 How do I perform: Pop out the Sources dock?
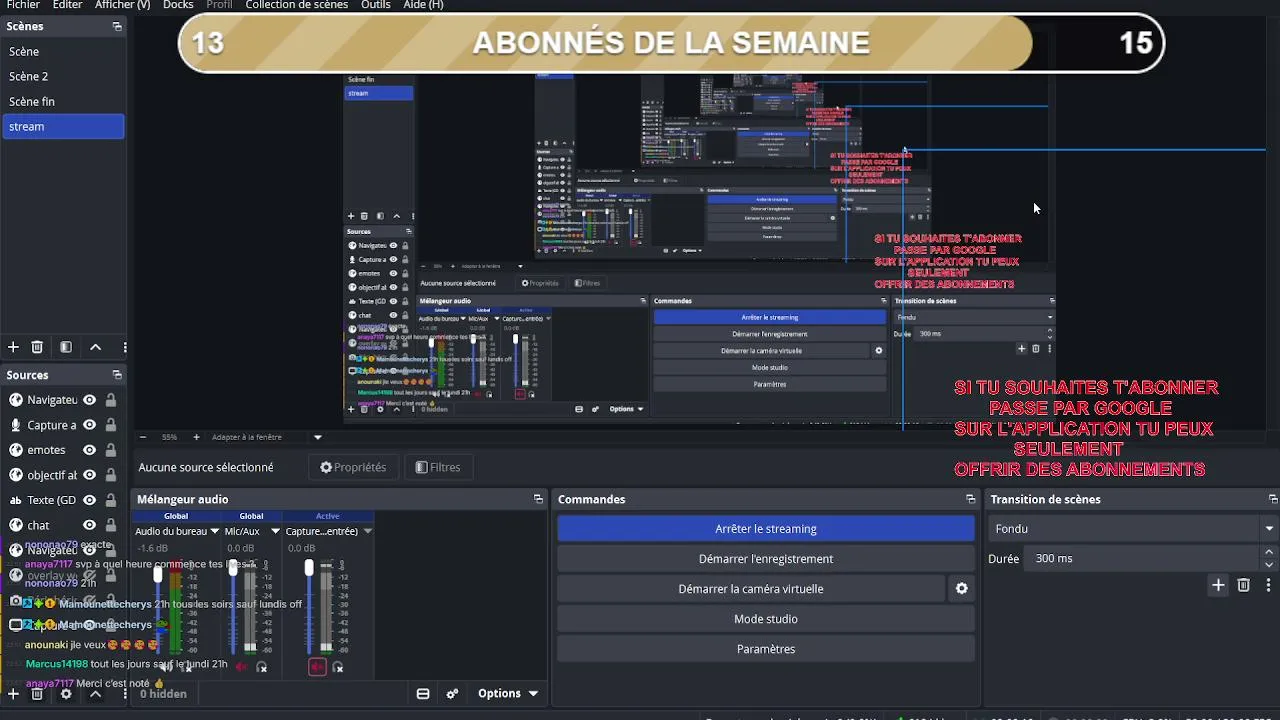tap(117, 375)
